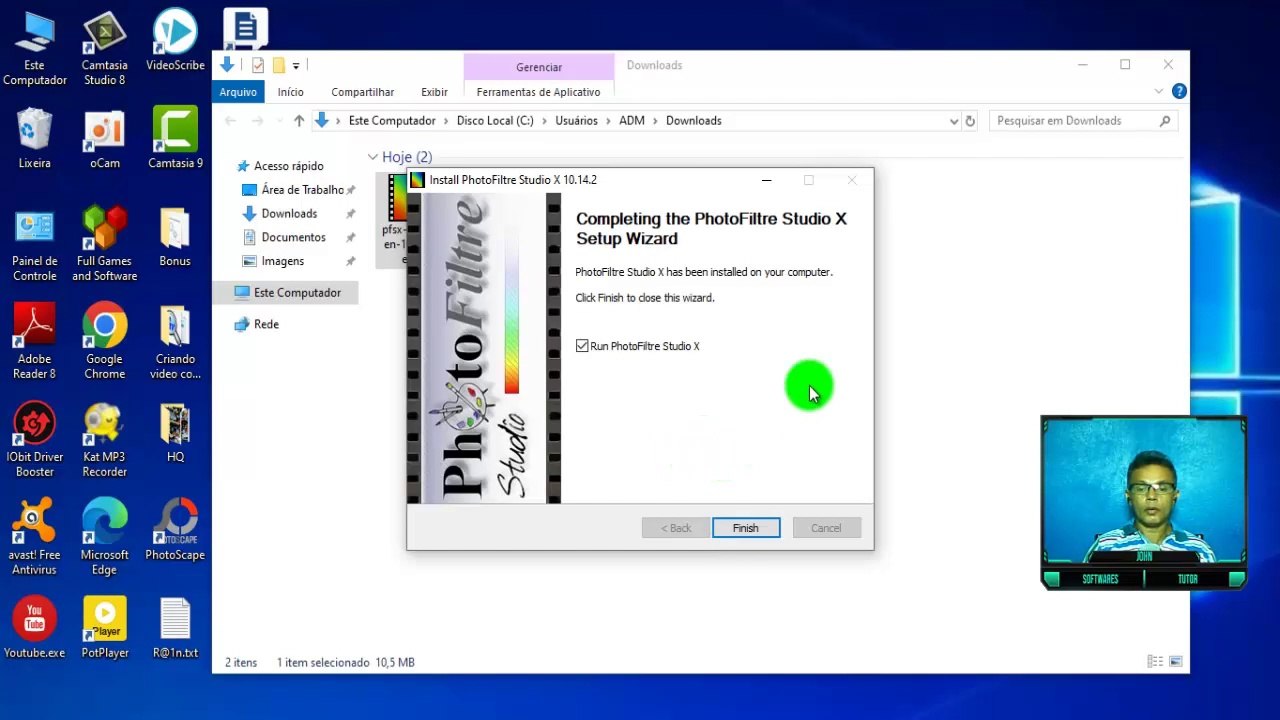Launch IObit Driver Booster shortcut
1280x720 pixels.
pos(34,440)
